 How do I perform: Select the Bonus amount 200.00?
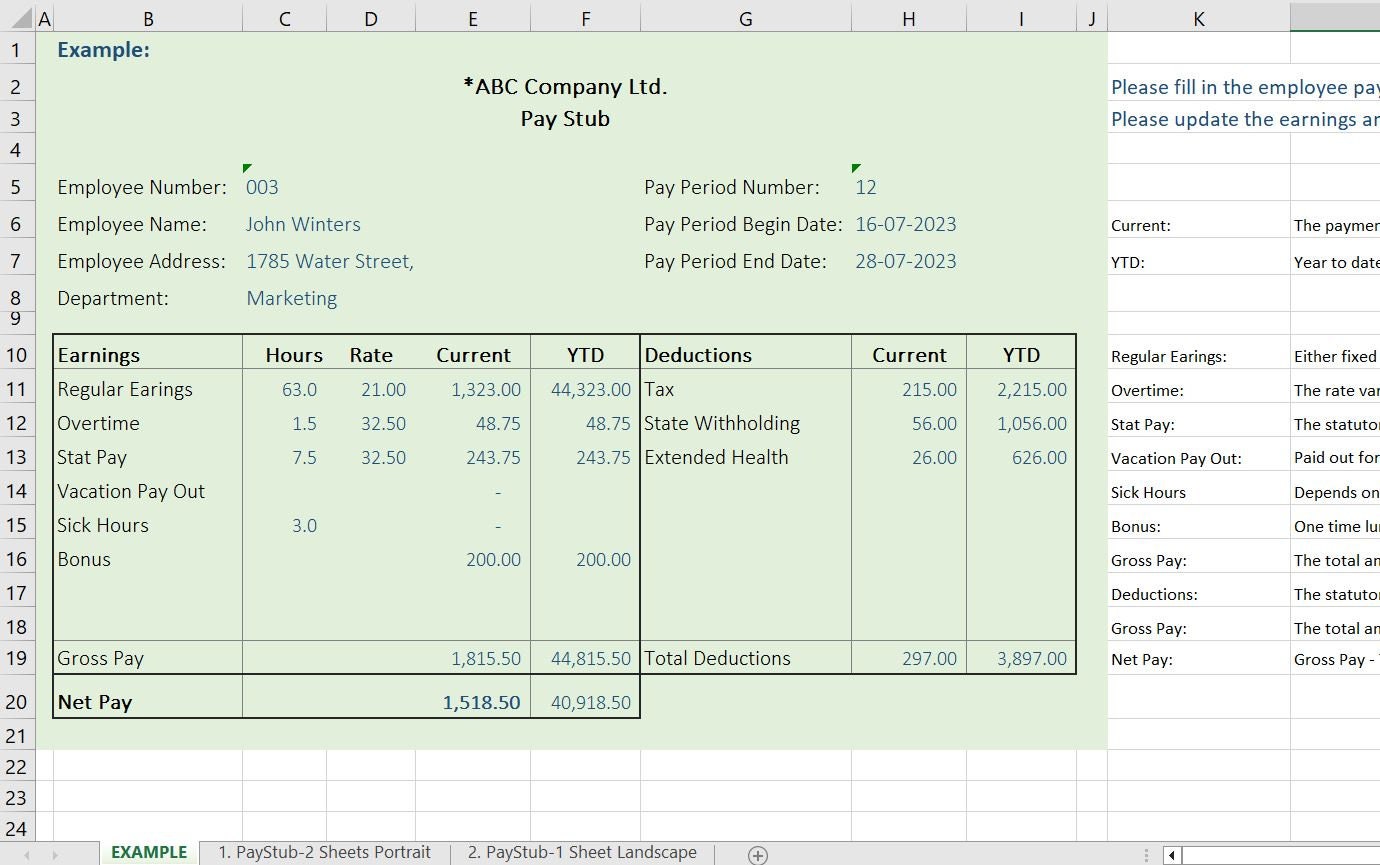coord(493,559)
